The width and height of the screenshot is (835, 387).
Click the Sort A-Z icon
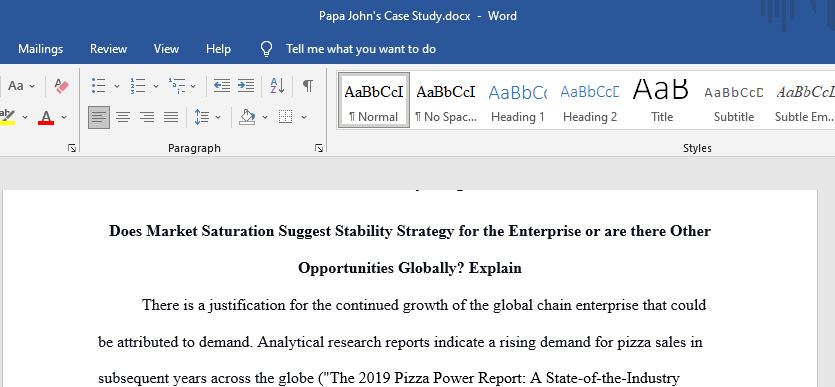click(x=277, y=86)
